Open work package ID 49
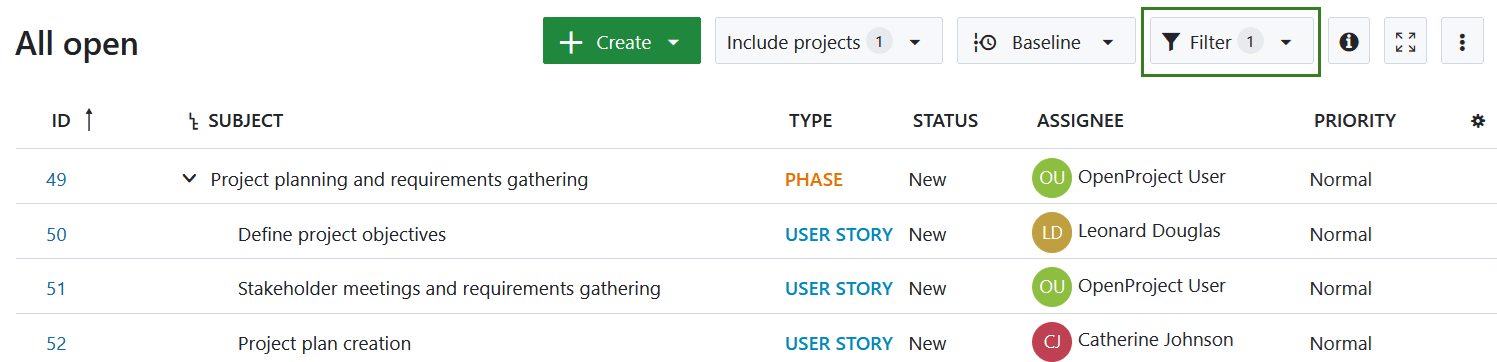 coord(56,180)
